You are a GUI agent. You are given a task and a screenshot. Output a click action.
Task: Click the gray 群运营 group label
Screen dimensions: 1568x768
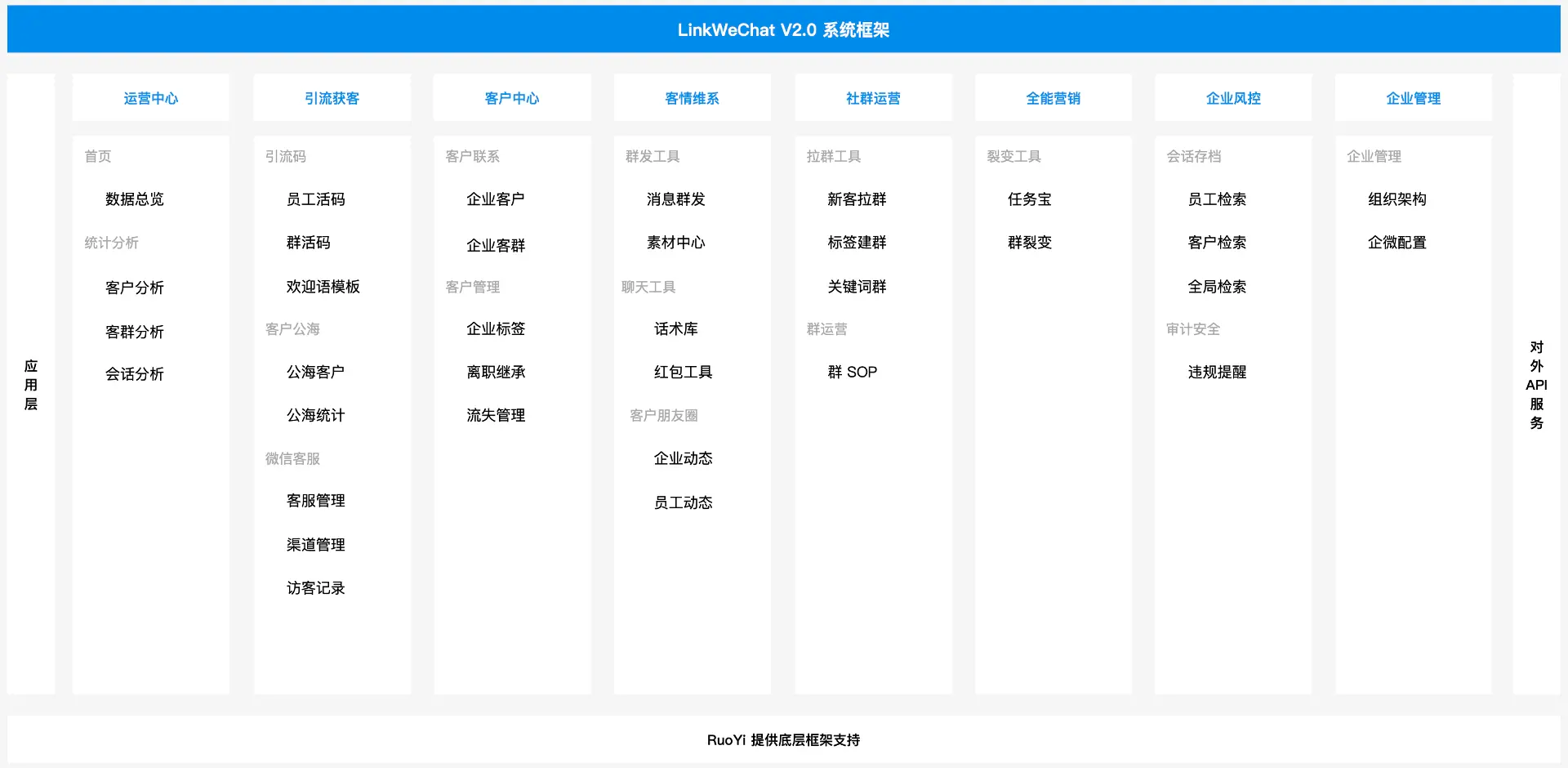826,329
